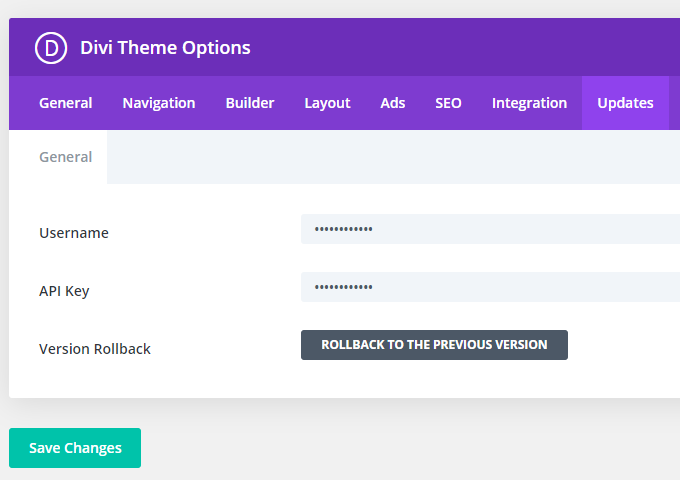
Task: Select the Layout tab
Action: coord(327,103)
